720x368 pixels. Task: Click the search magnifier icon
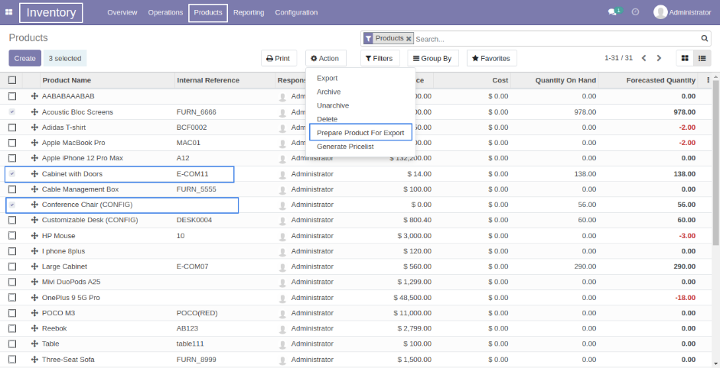point(704,39)
